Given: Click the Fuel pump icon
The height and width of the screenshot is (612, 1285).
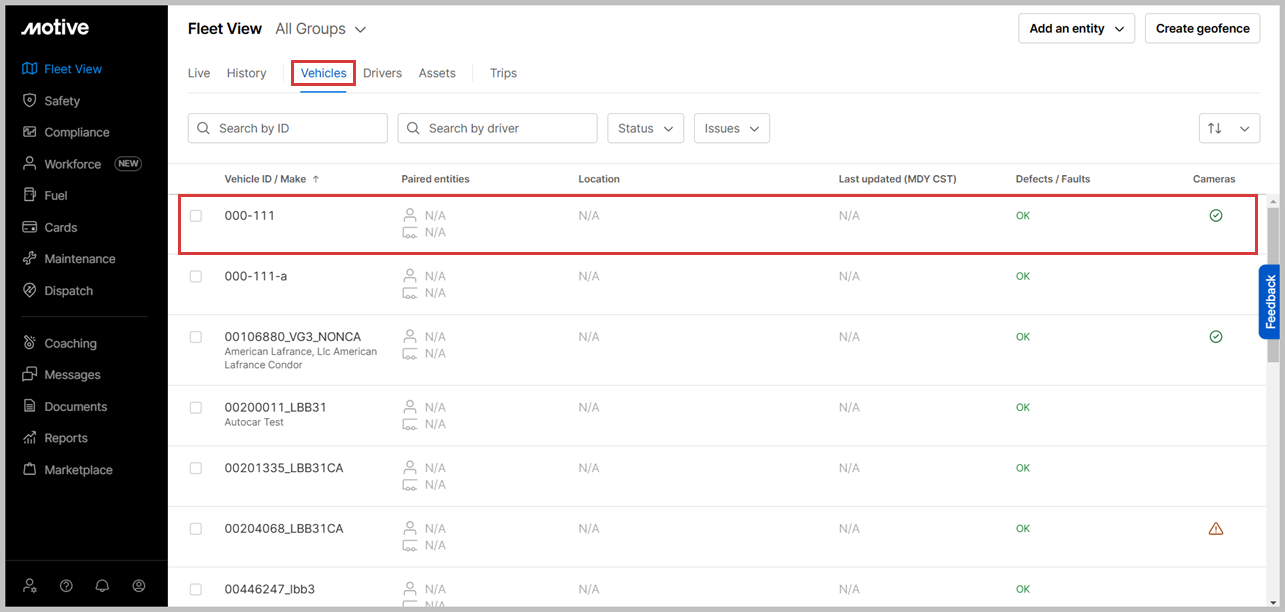Looking at the screenshot, I should 29,196.
